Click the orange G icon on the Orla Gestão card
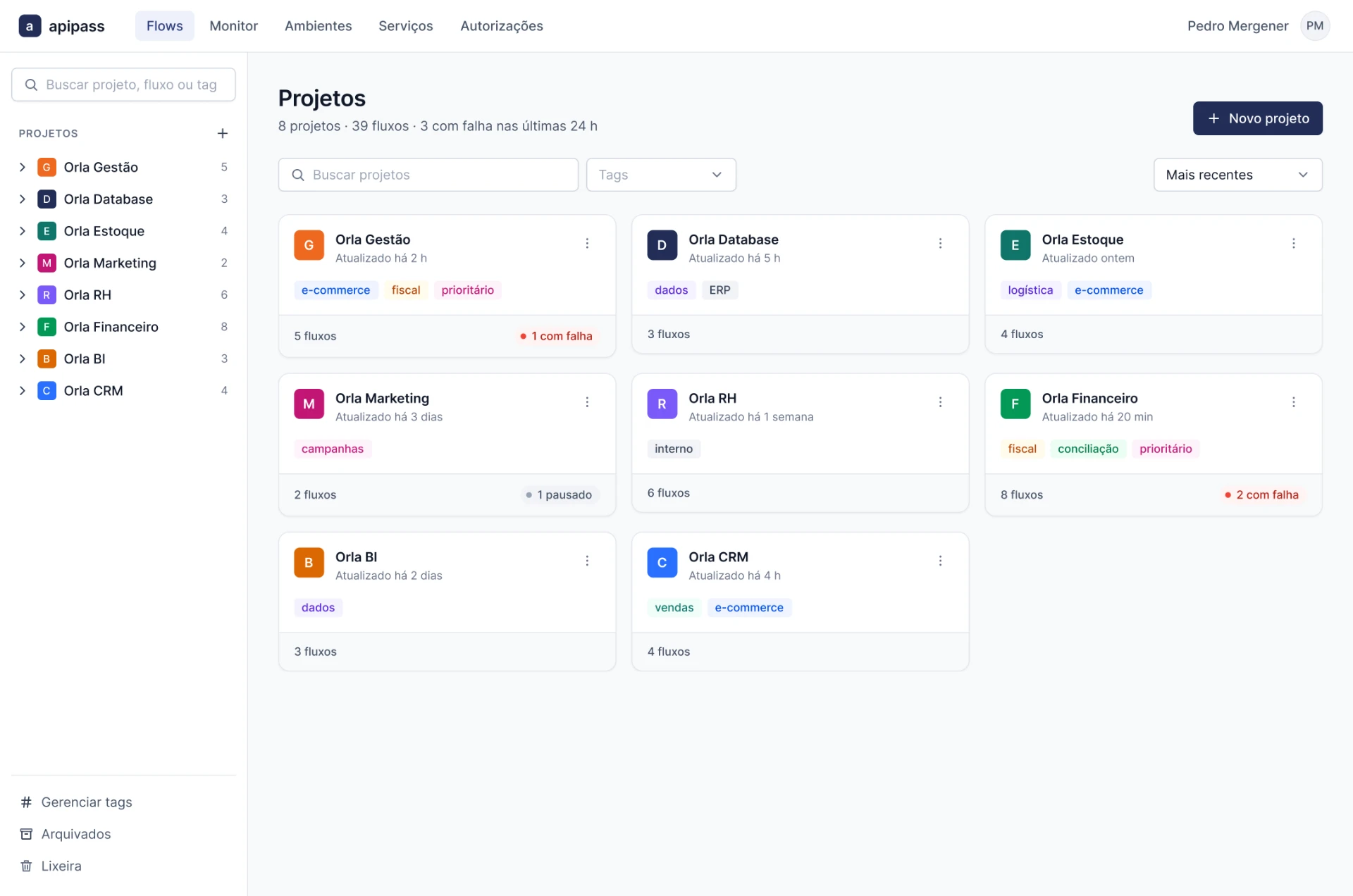This screenshot has width=1353, height=896. pyautogui.click(x=309, y=245)
